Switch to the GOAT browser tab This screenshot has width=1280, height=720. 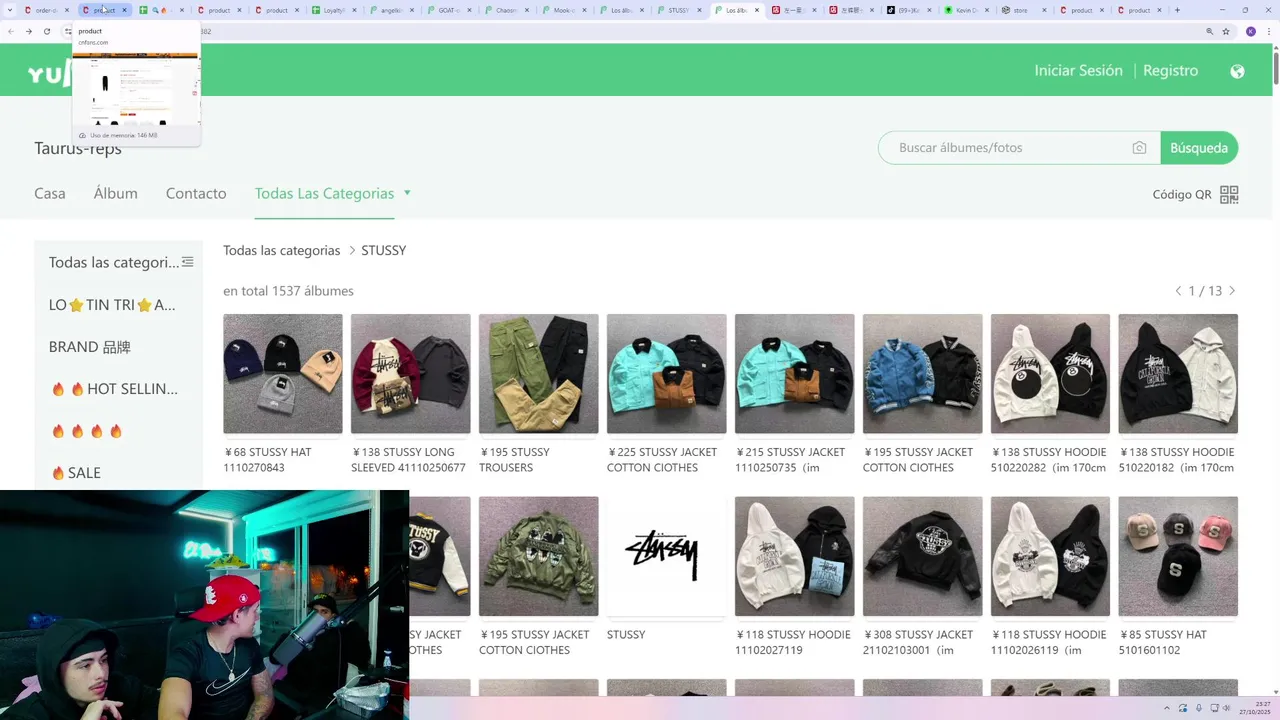[x=451, y=10]
